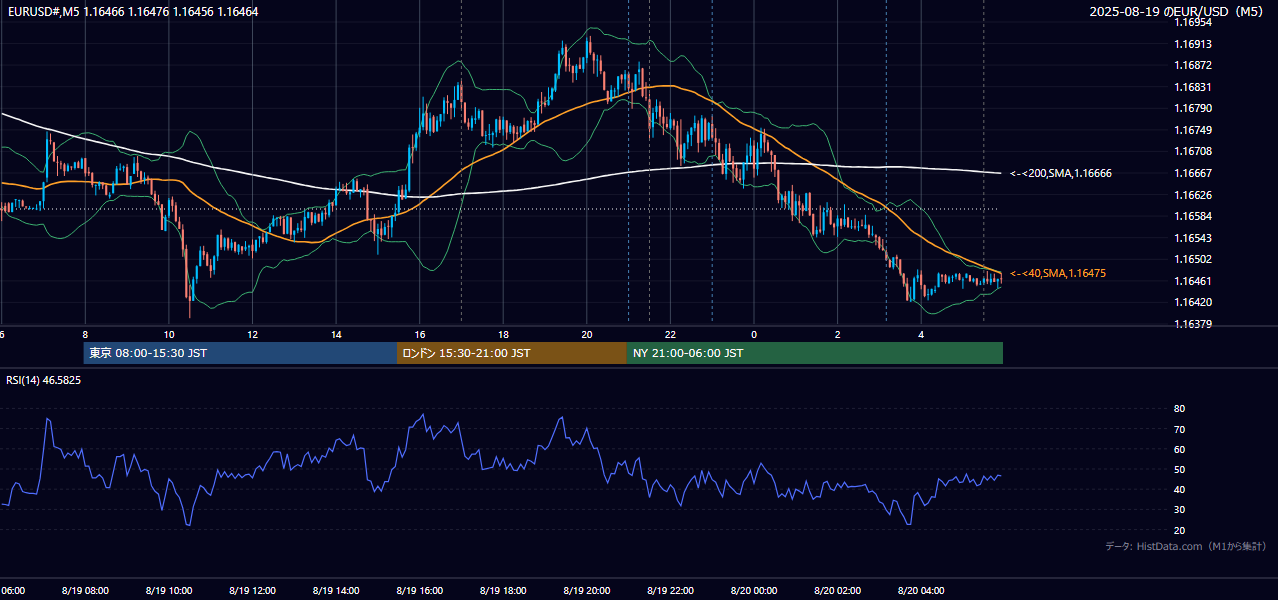The height and width of the screenshot is (600, 1278).
Task: Click the RSI(14) 46.5825 indicator label
Action: [x=44, y=380]
